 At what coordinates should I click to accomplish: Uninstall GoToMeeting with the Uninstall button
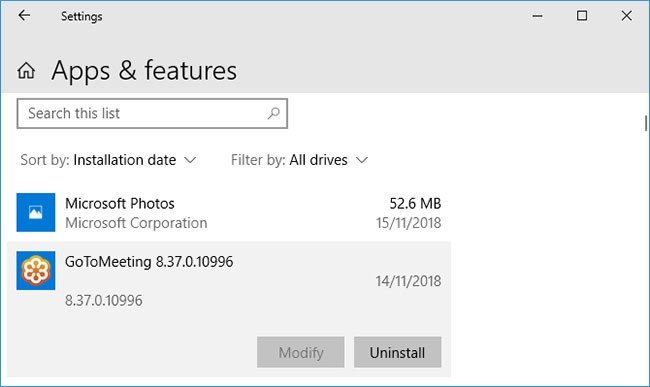point(397,352)
